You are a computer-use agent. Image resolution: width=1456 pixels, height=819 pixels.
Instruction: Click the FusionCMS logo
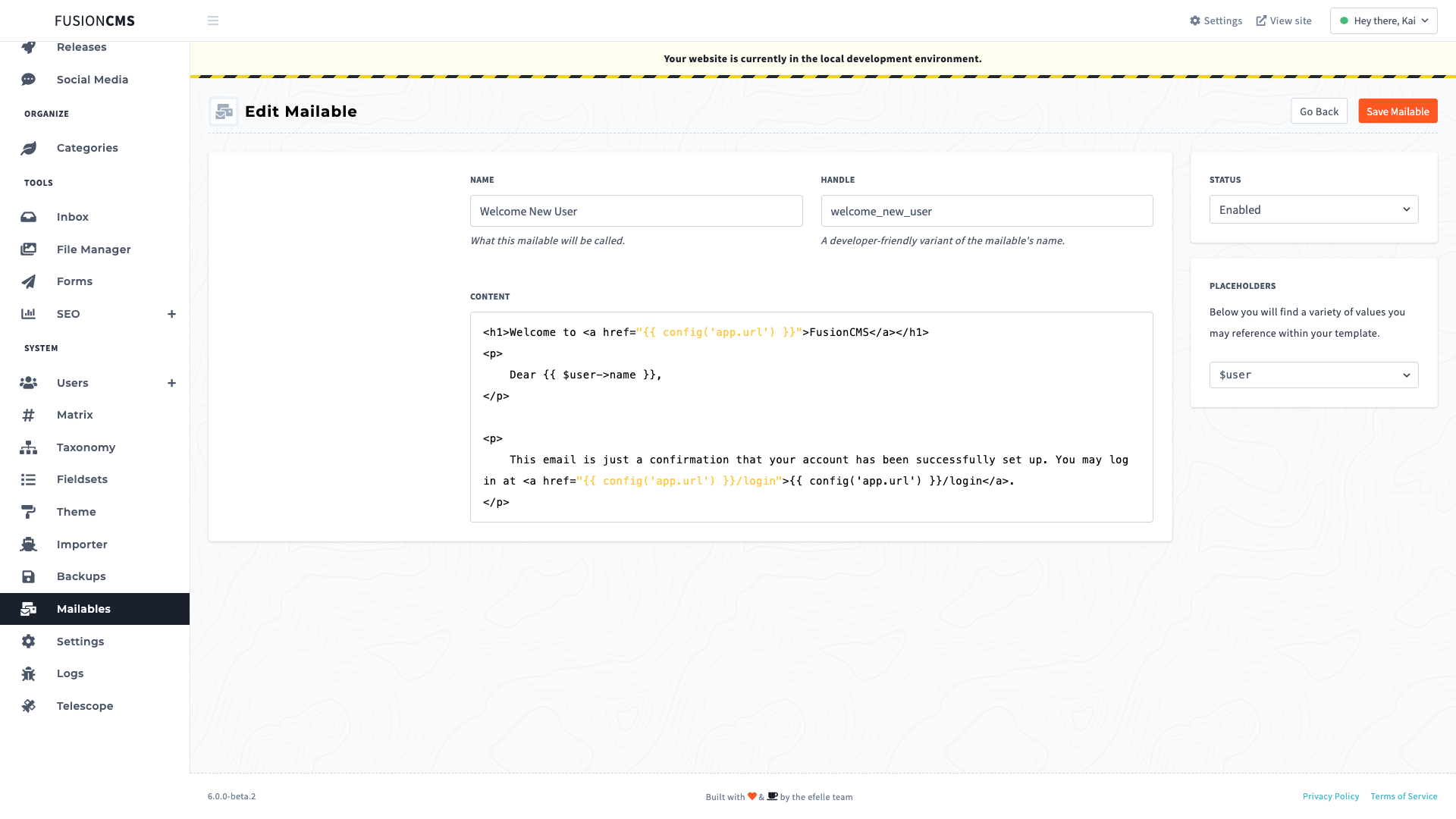pos(95,20)
